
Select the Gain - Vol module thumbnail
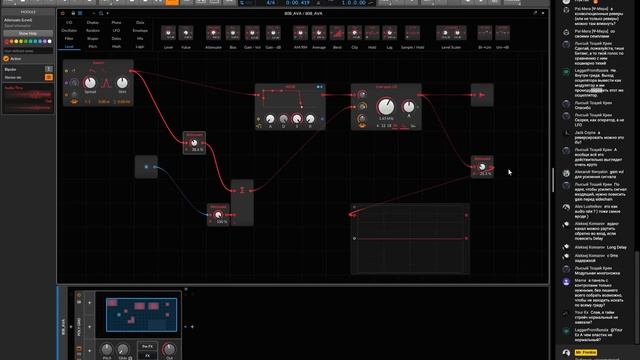tap(252, 33)
